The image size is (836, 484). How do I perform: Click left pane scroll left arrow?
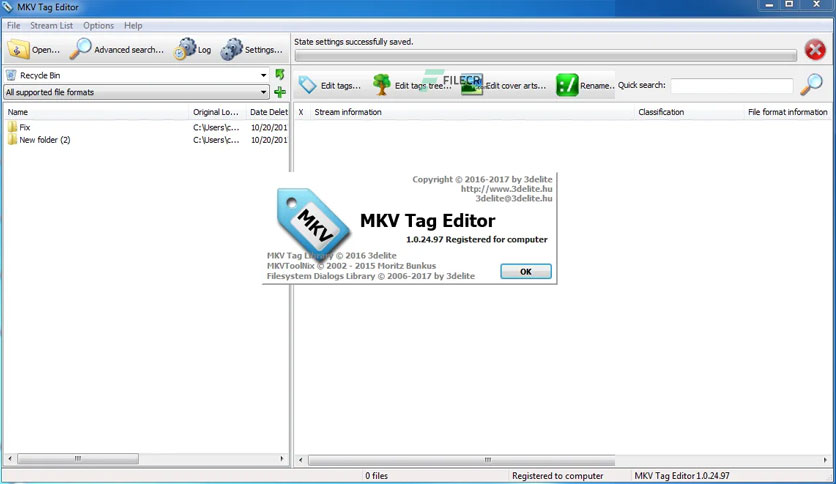click(10, 458)
